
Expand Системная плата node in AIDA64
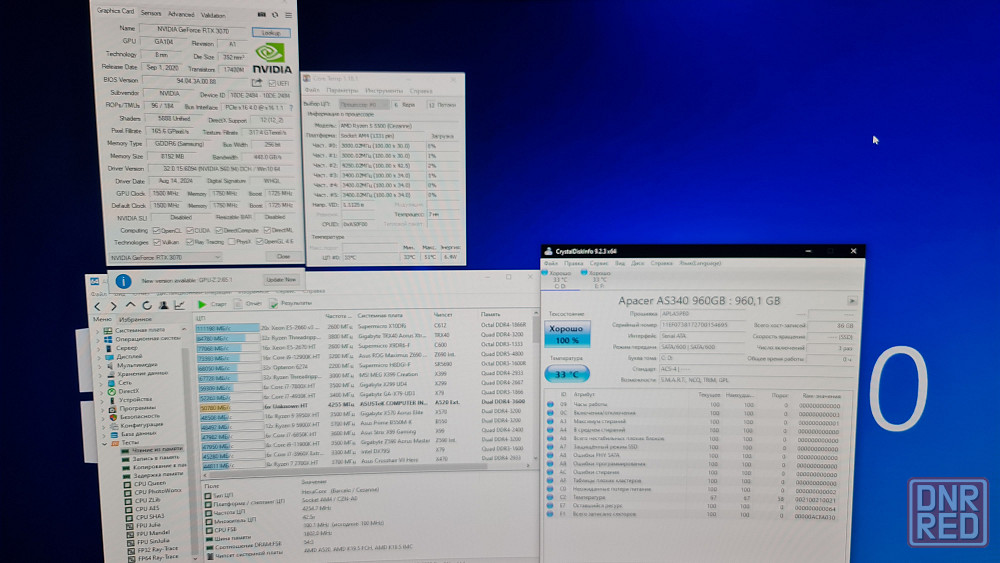[x=98, y=331]
